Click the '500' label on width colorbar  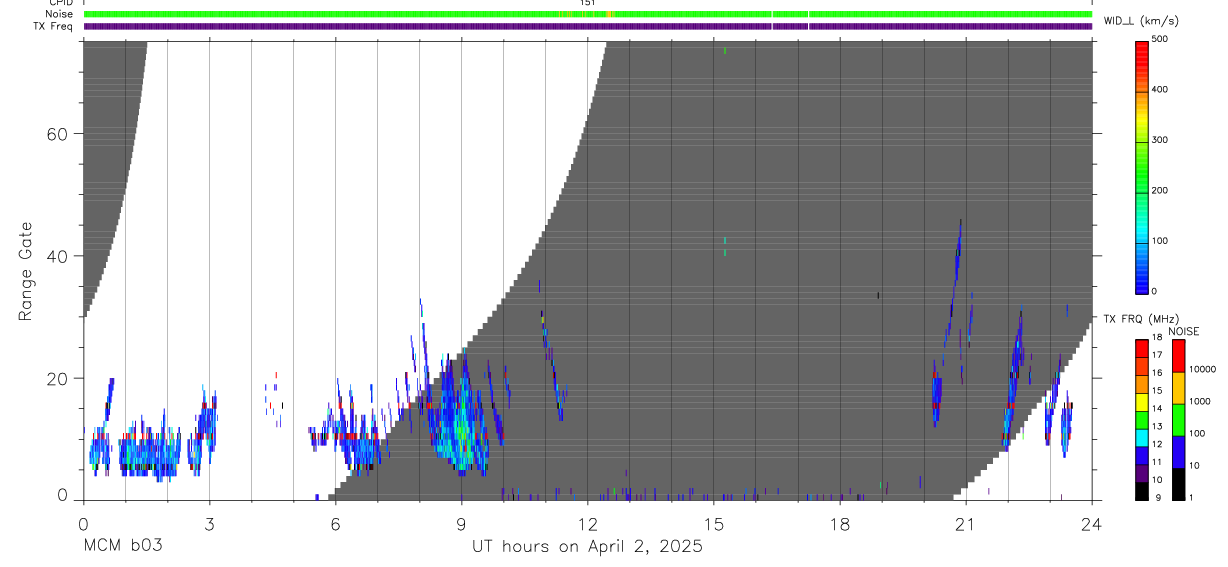1159,39
